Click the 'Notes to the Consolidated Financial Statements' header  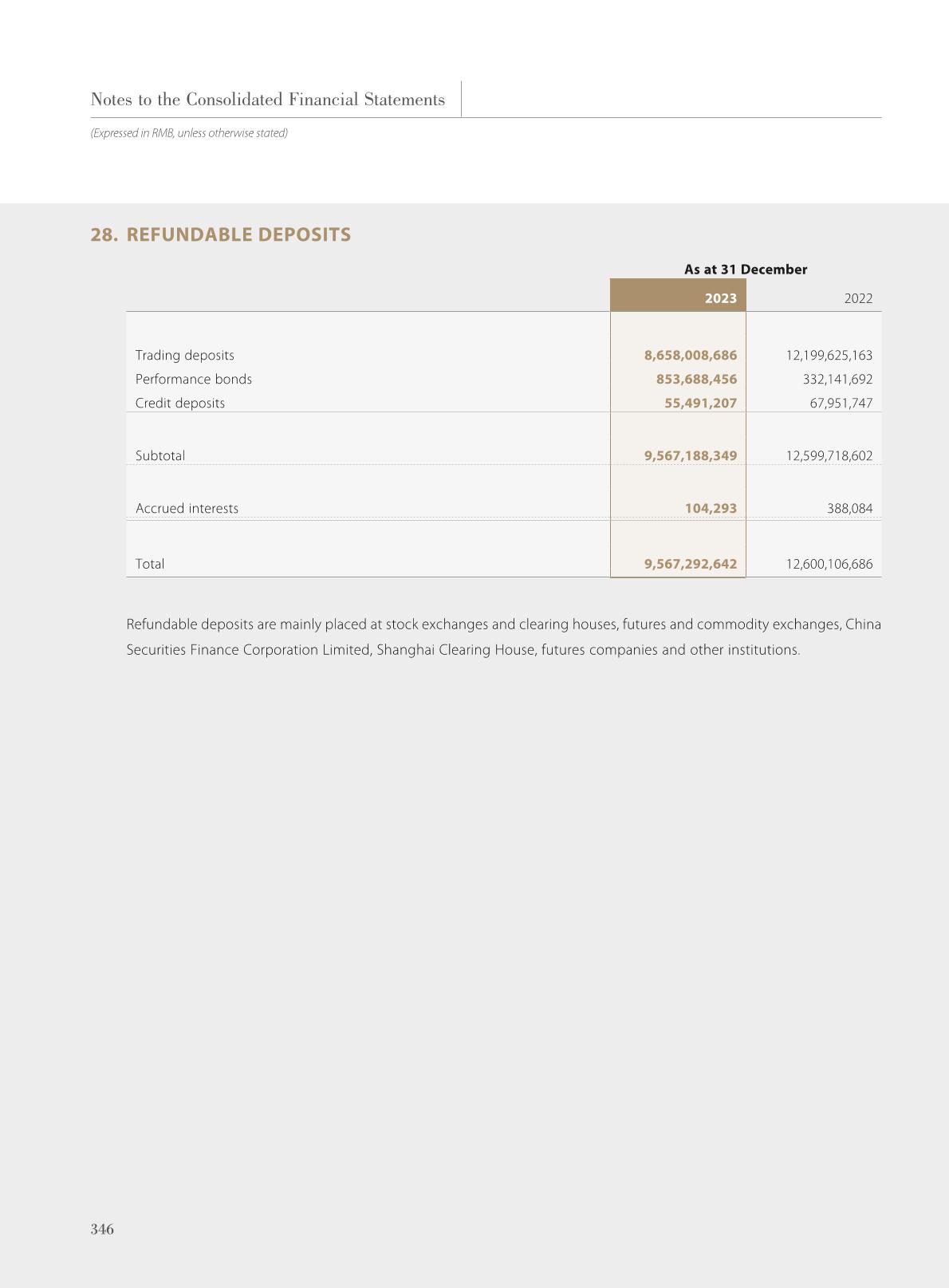pyautogui.click(x=267, y=100)
